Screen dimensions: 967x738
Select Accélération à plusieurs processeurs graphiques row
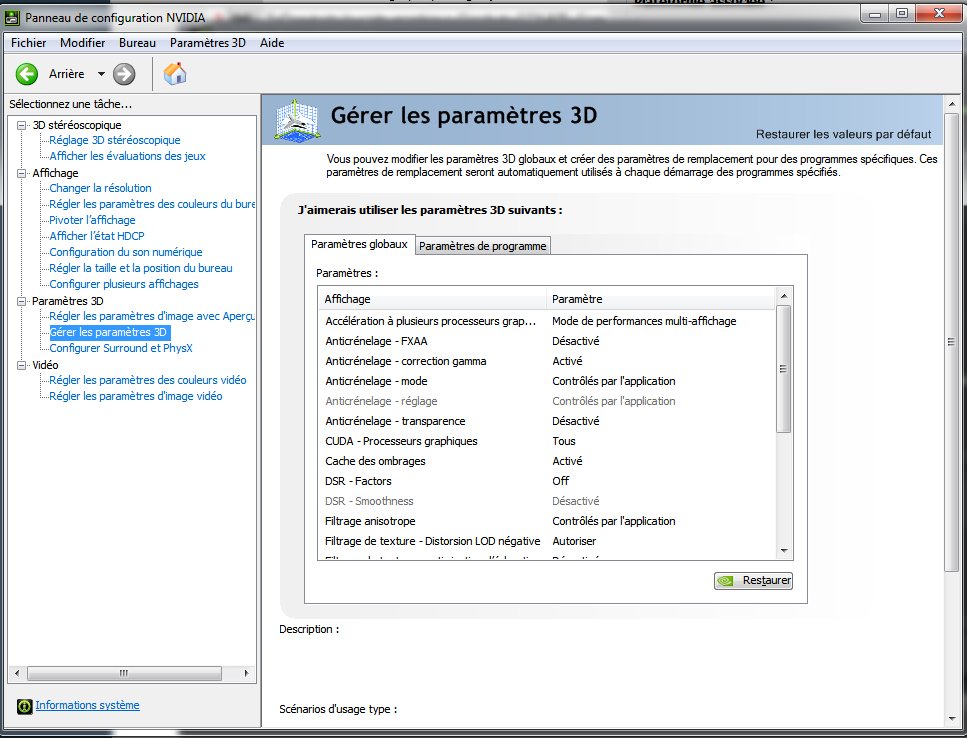coord(548,321)
